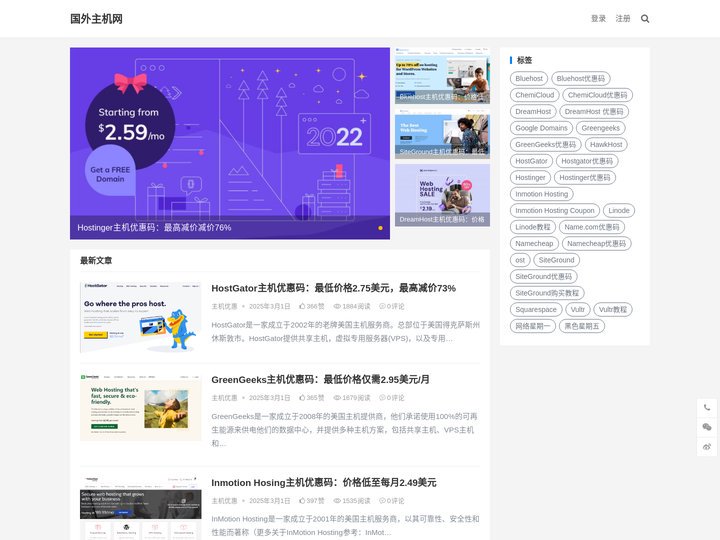The image size is (720, 540).
Task: Open Bluehost coupon thumbnail beside banner
Action: tap(442, 75)
